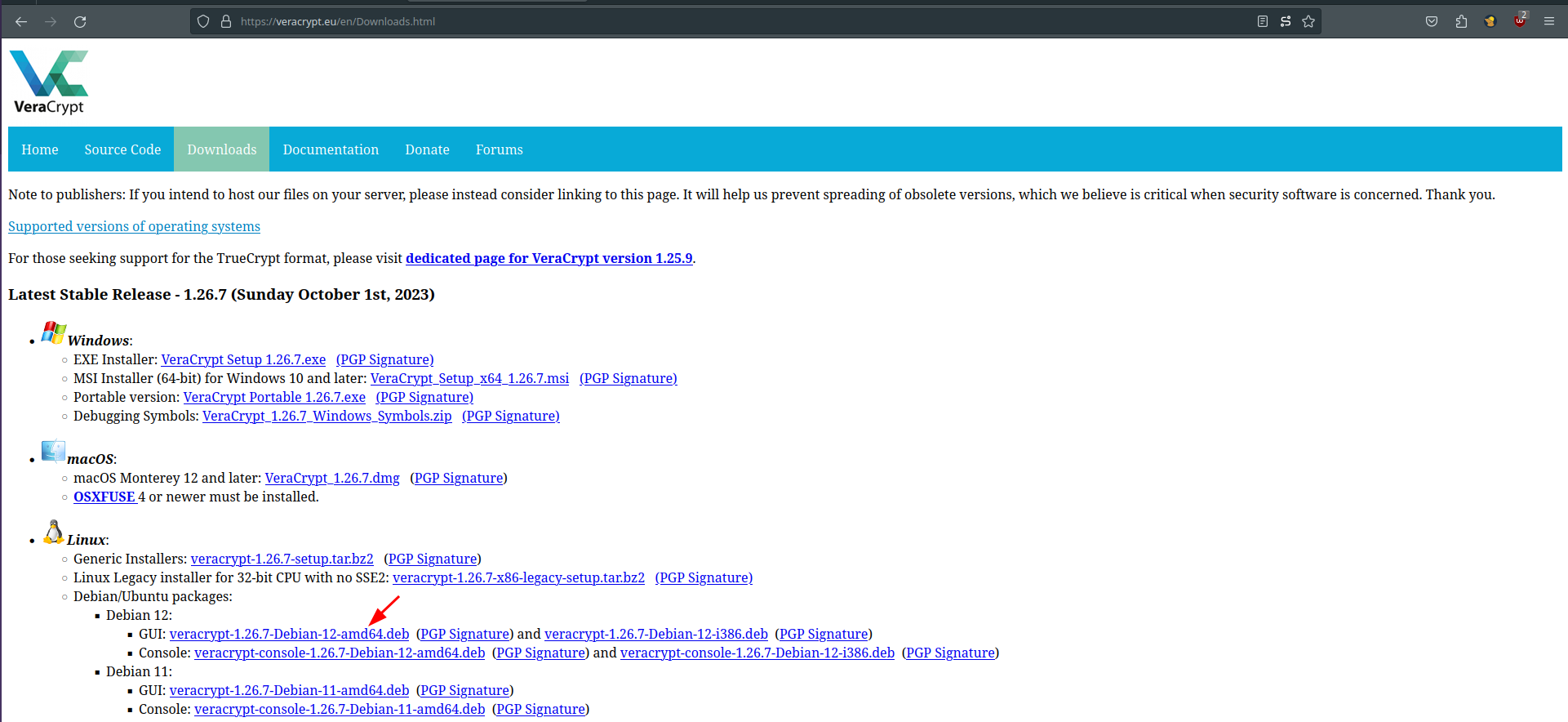Bookmark this page with star icon
This screenshot has width=1568, height=722.
[x=1308, y=21]
